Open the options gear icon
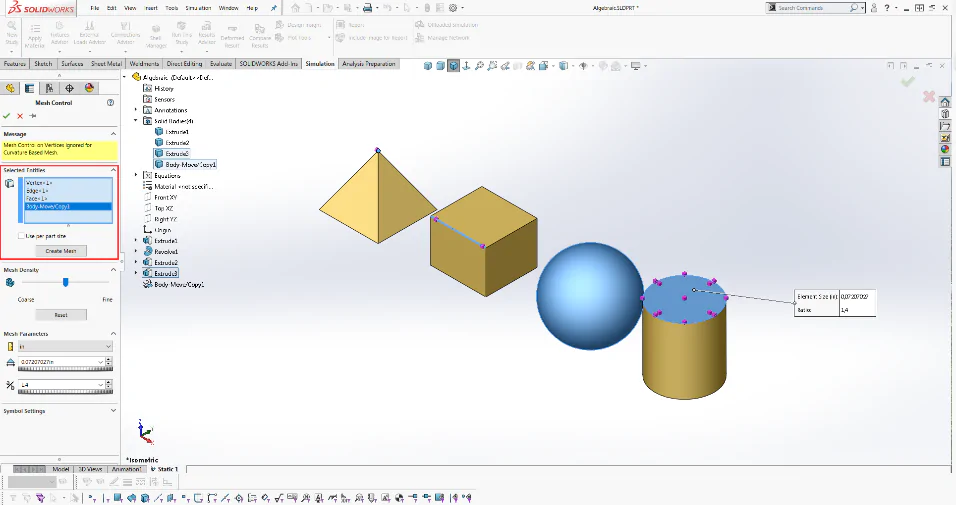The height and width of the screenshot is (505, 956). tap(453, 8)
